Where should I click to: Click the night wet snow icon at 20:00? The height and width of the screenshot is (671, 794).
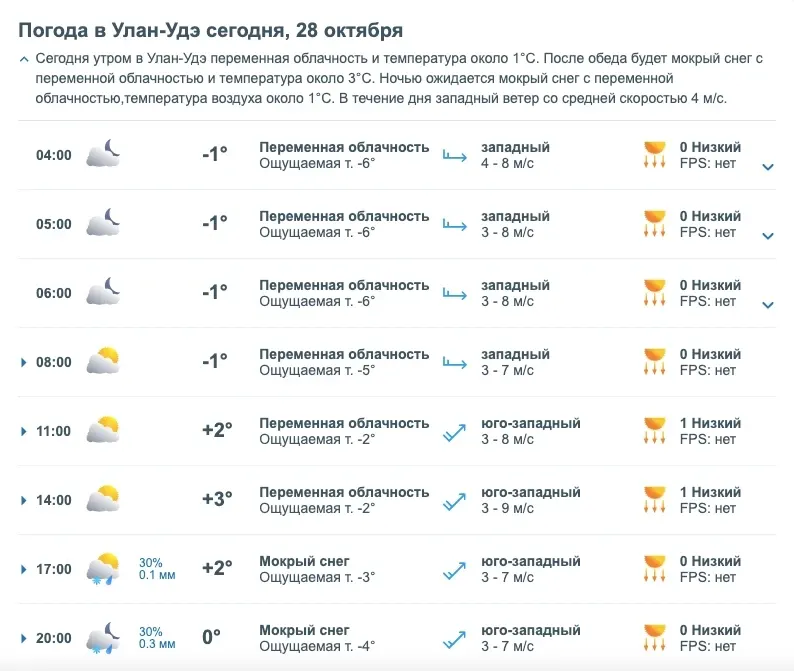pyautogui.click(x=103, y=638)
